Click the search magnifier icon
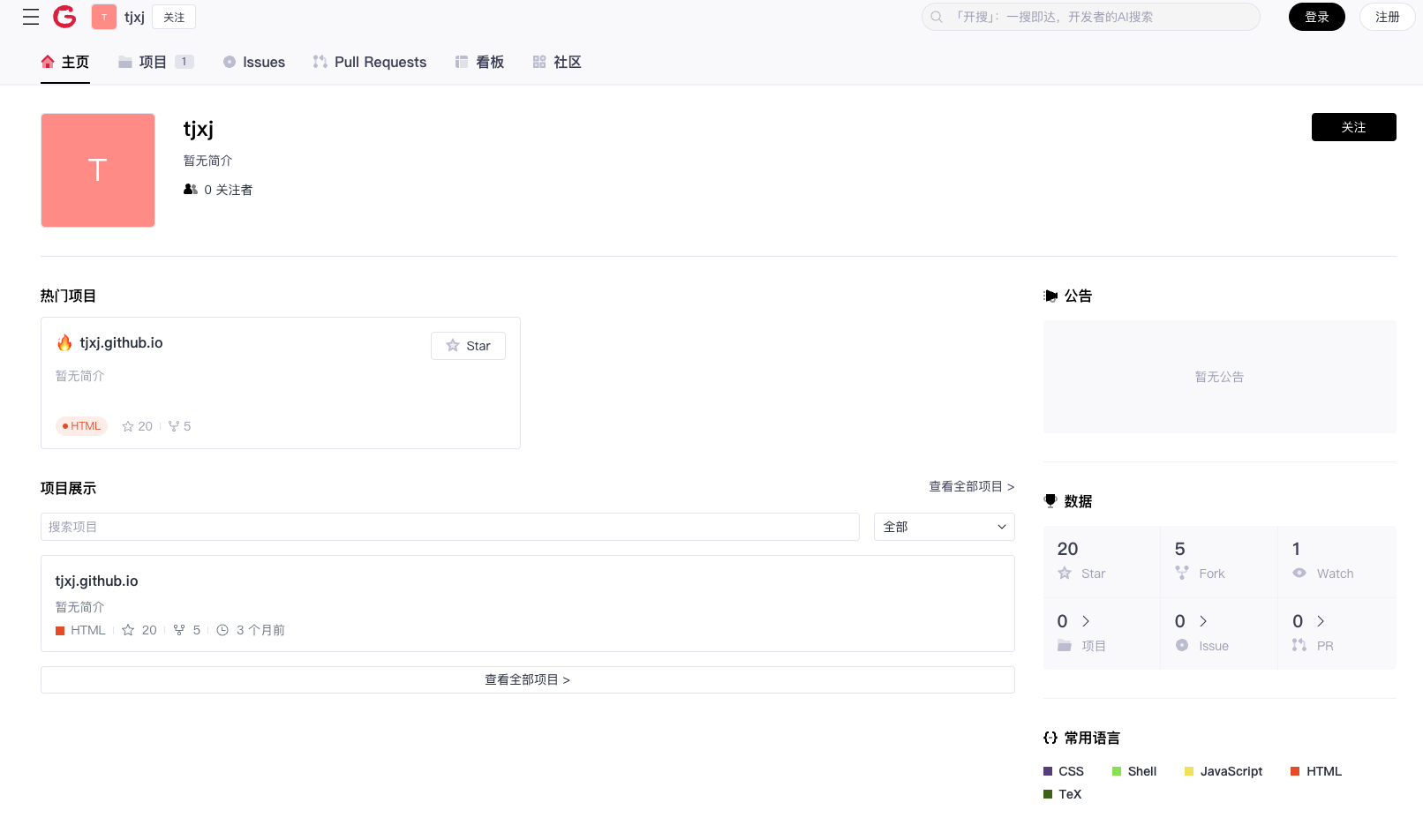The image size is (1423, 840). pos(937,17)
